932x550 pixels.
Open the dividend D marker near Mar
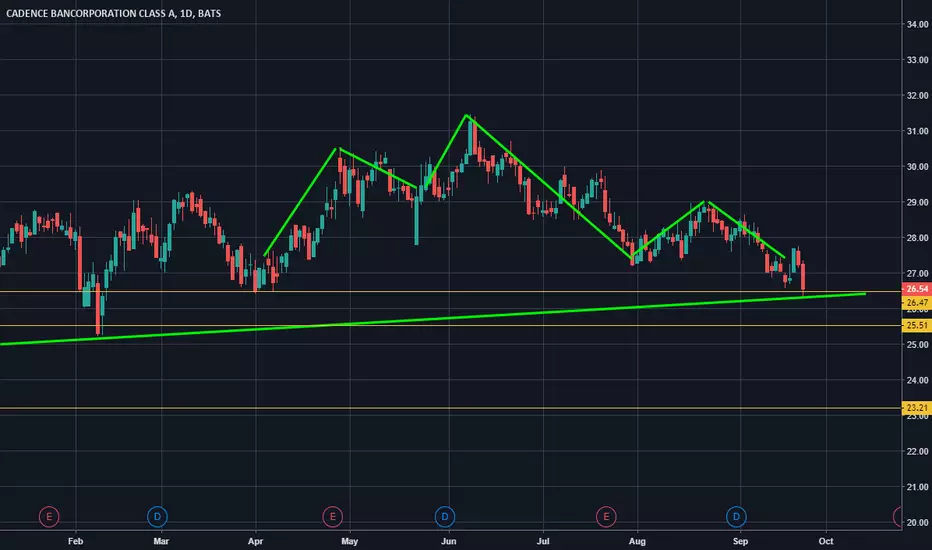pyautogui.click(x=158, y=517)
